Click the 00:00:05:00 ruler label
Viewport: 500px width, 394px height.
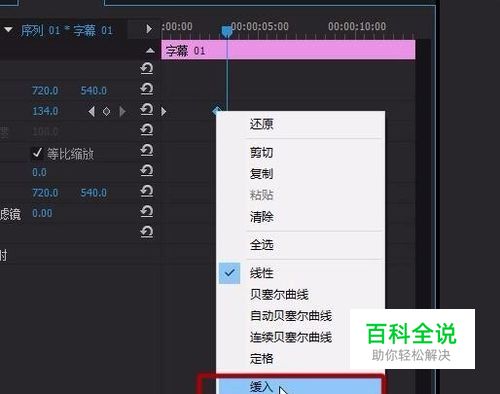click(260, 26)
